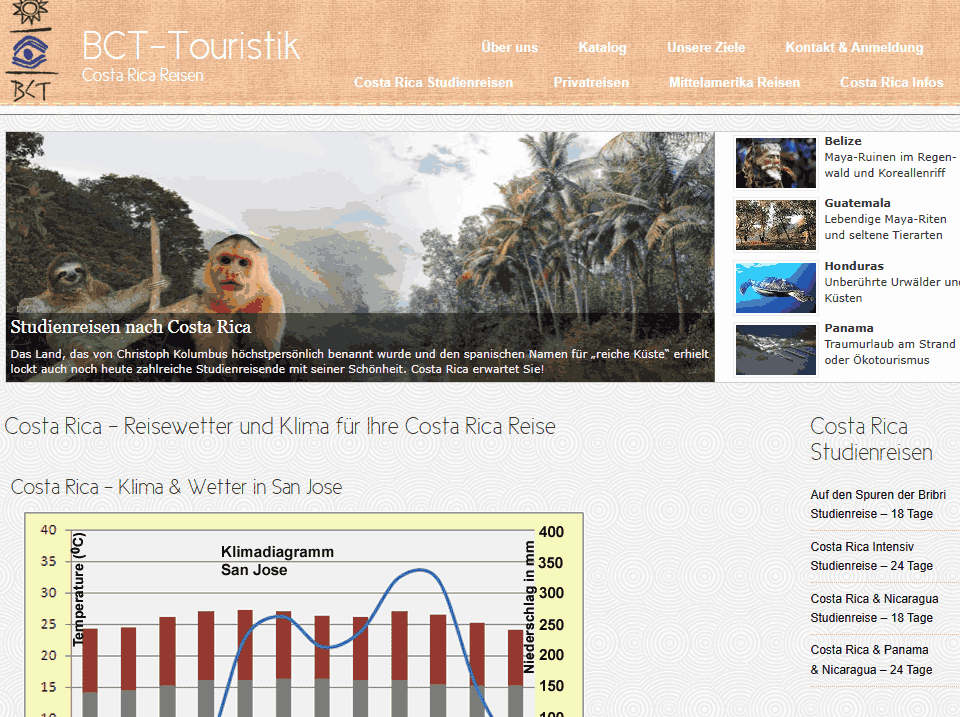This screenshot has height=717, width=960.
Task: Open 'Costa Rica & Nicaragua' Studienreise link
Action: (x=874, y=608)
